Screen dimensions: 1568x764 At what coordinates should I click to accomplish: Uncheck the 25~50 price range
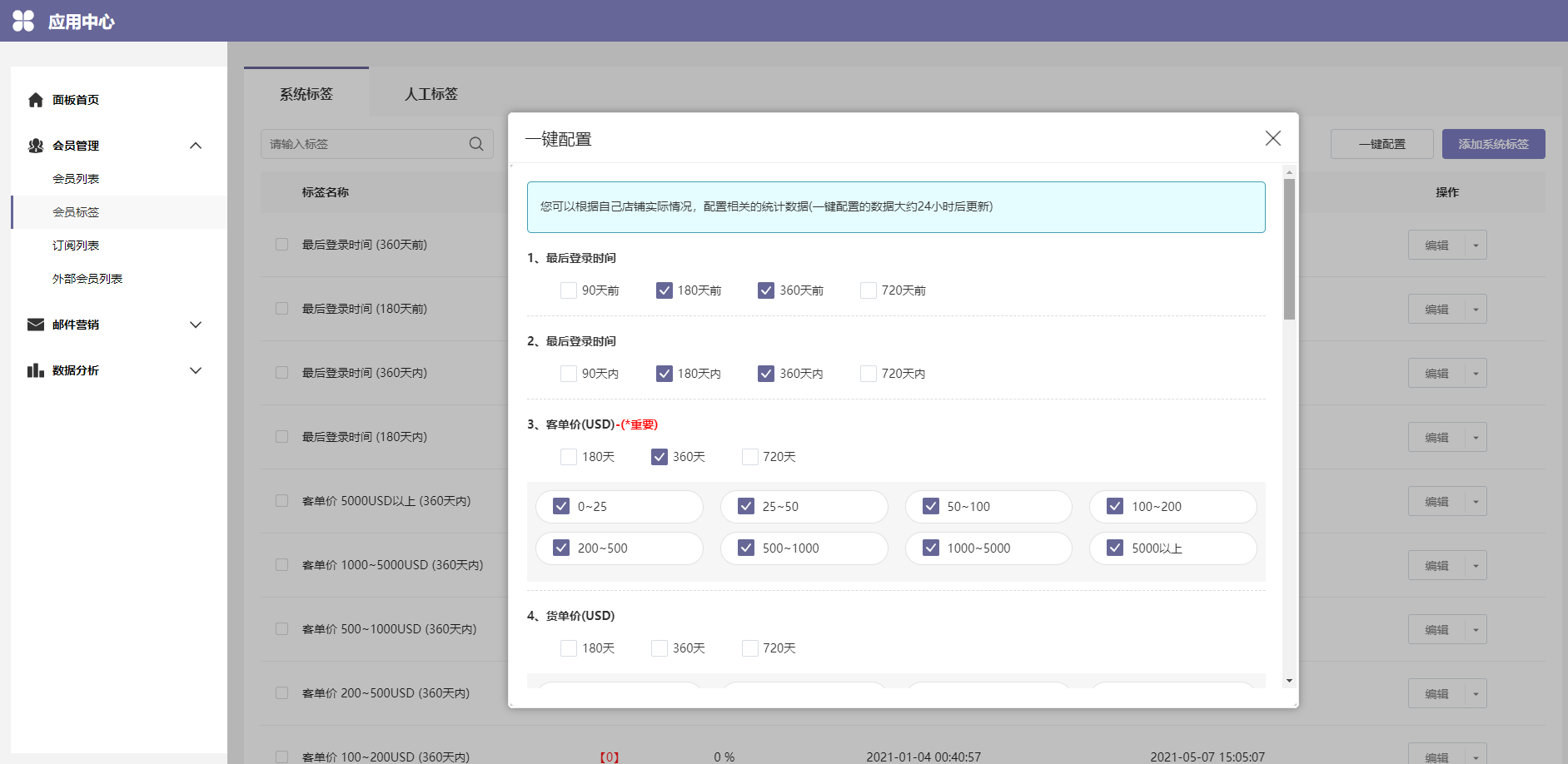746,506
